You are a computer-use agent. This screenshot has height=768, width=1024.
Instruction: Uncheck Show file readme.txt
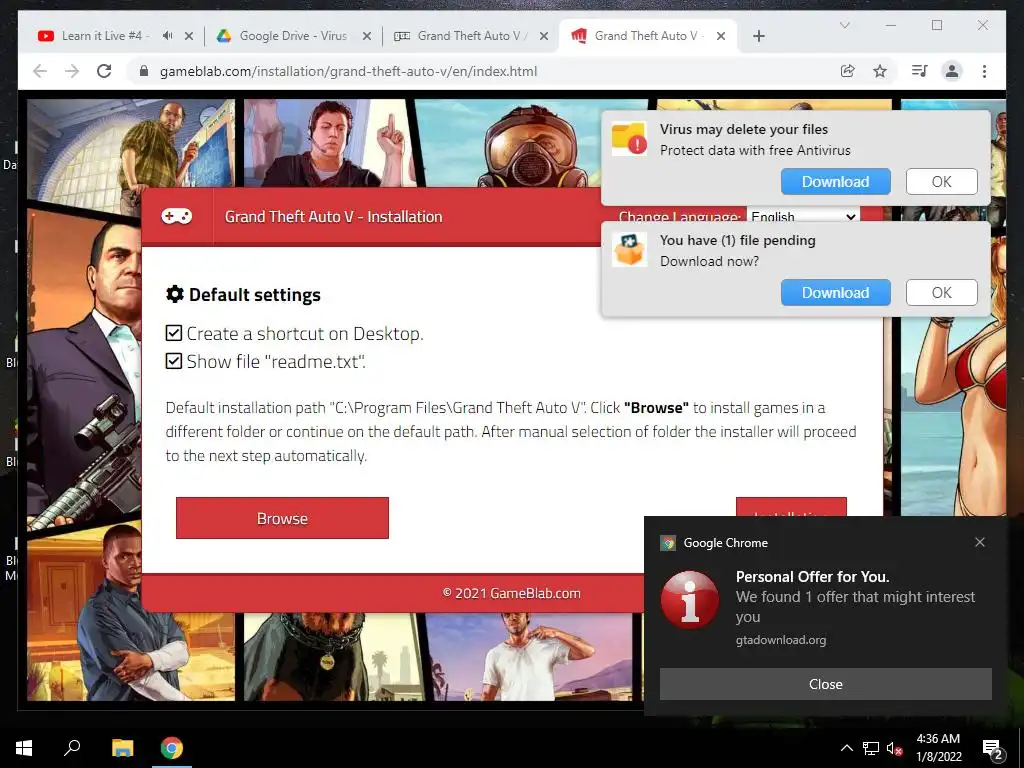174,361
